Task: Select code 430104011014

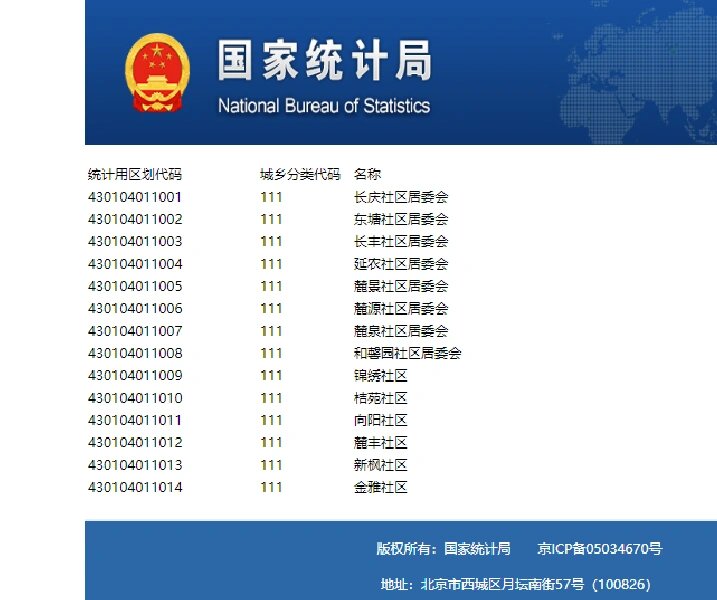Action: coord(135,487)
